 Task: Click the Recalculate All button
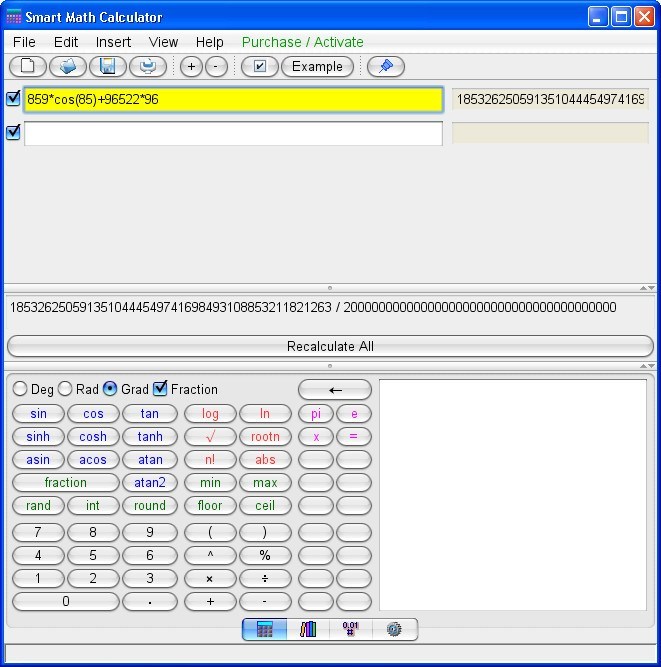tap(330, 346)
